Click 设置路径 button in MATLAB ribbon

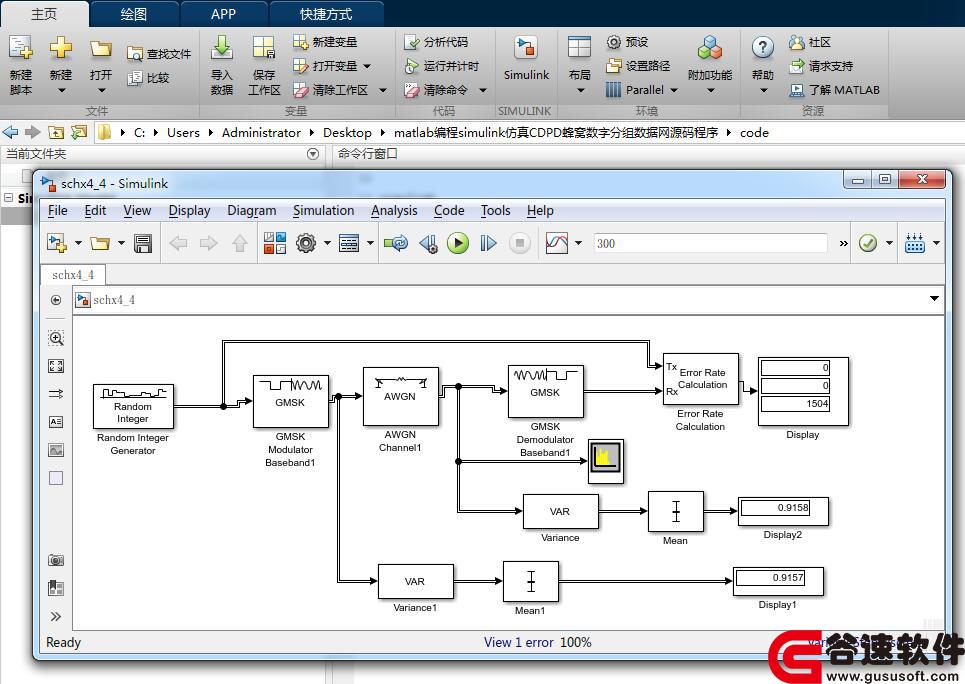(x=638, y=66)
